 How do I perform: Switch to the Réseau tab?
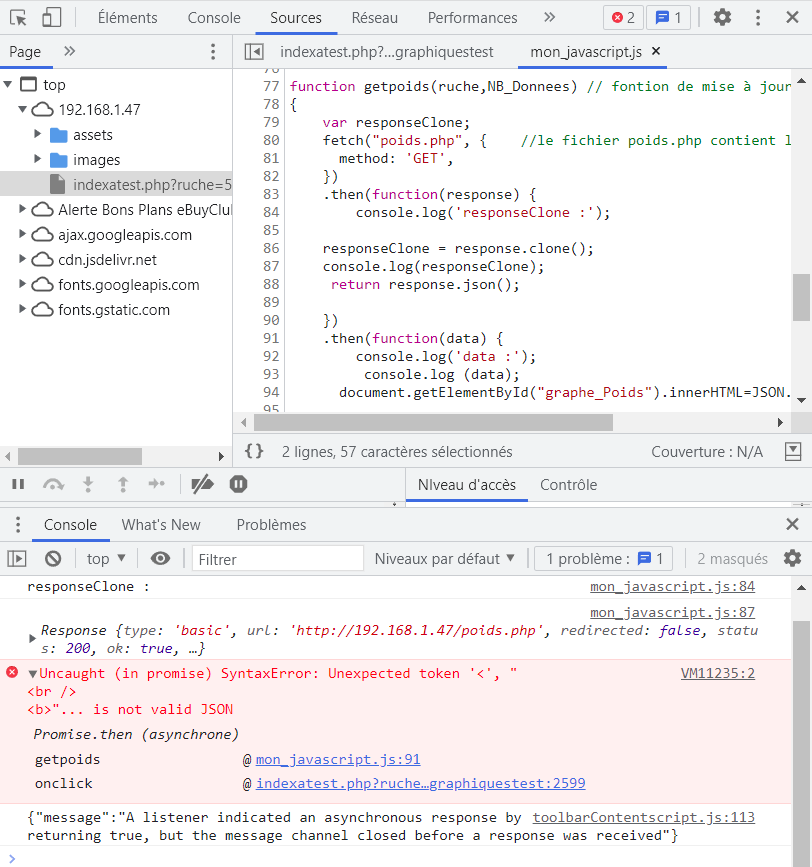(373, 17)
